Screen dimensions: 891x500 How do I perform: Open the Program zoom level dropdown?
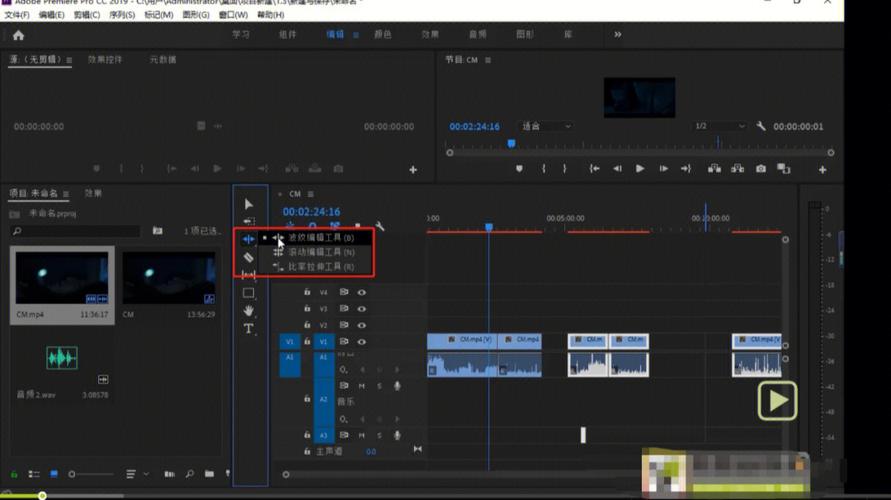click(x=546, y=126)
